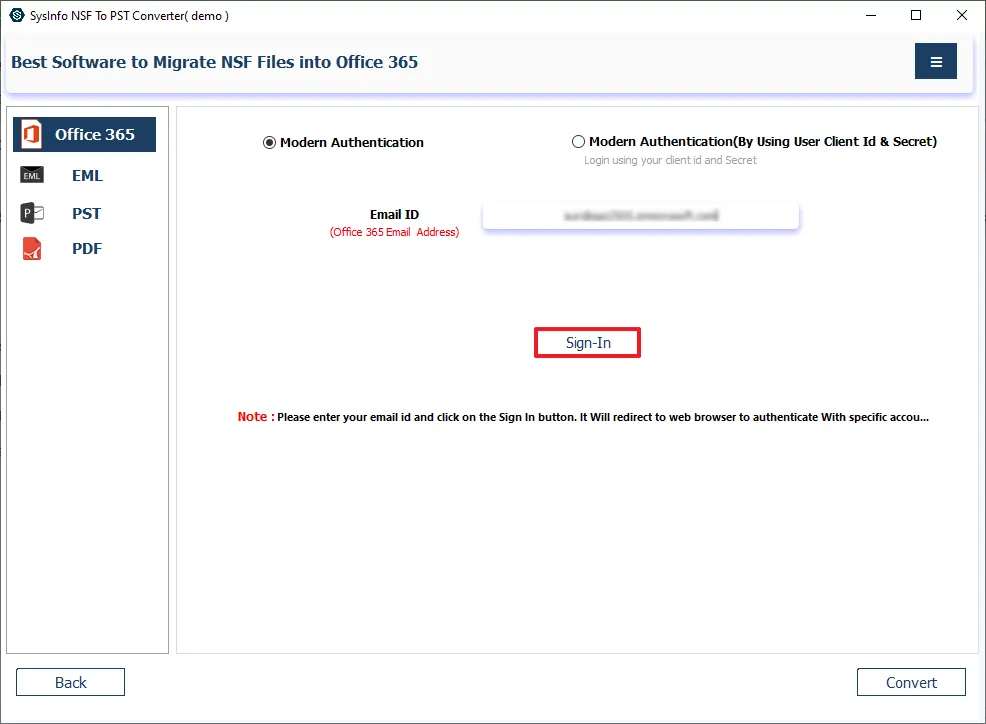This screenshot has height=724, width=986.
Task: Minimize the SysInfo converter window
Action: 871,15
